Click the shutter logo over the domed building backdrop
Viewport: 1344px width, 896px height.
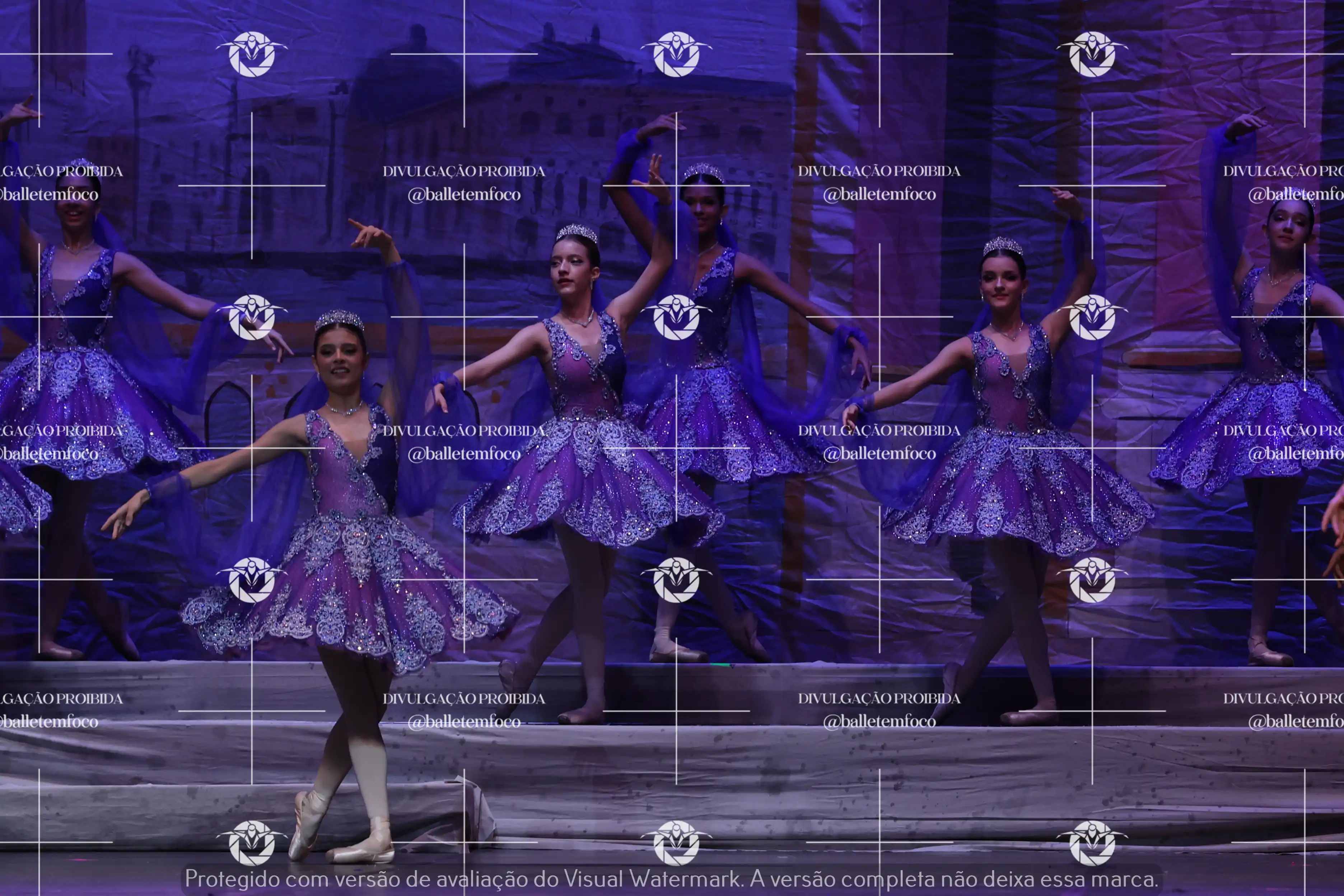tap(251, 54)
